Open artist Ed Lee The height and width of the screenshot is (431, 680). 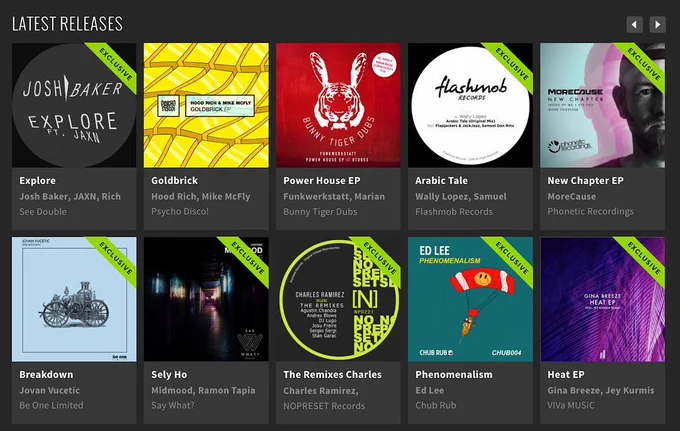click(429, 390)
